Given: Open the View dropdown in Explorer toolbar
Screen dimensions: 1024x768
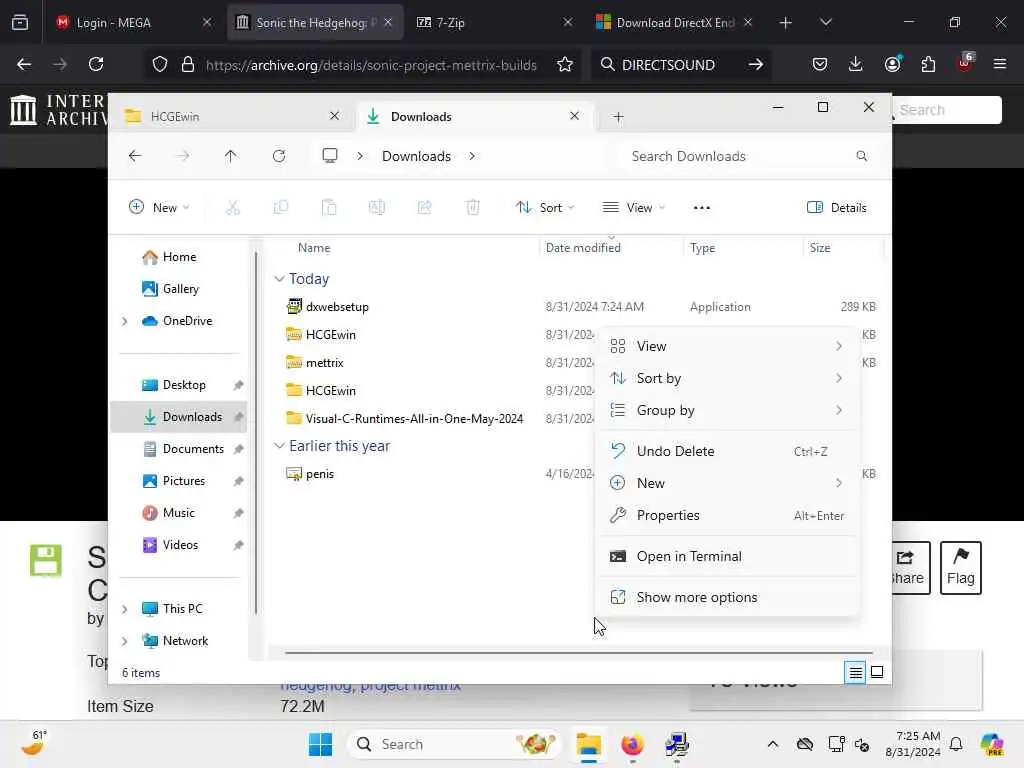Looking at the screenshot, I should (x=633, y=208).
